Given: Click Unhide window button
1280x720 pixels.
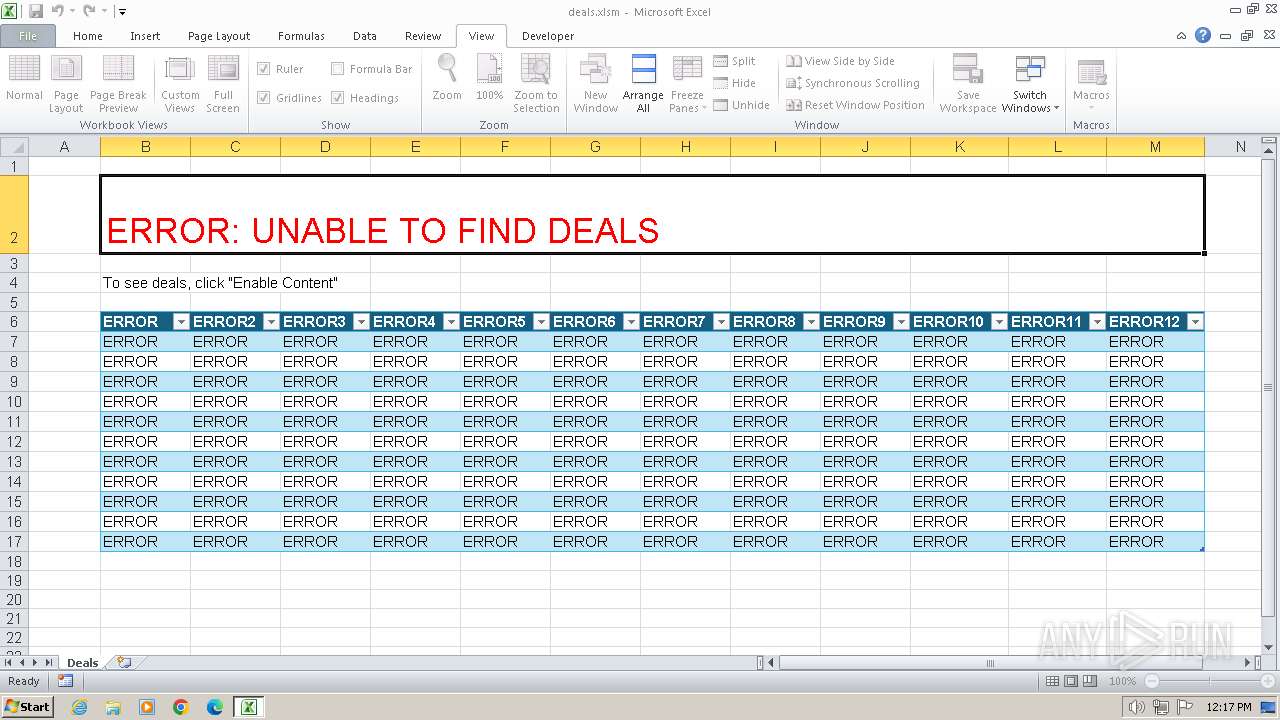Looking at the screenshot, I should pyautogui.click(x=742, y=105).
